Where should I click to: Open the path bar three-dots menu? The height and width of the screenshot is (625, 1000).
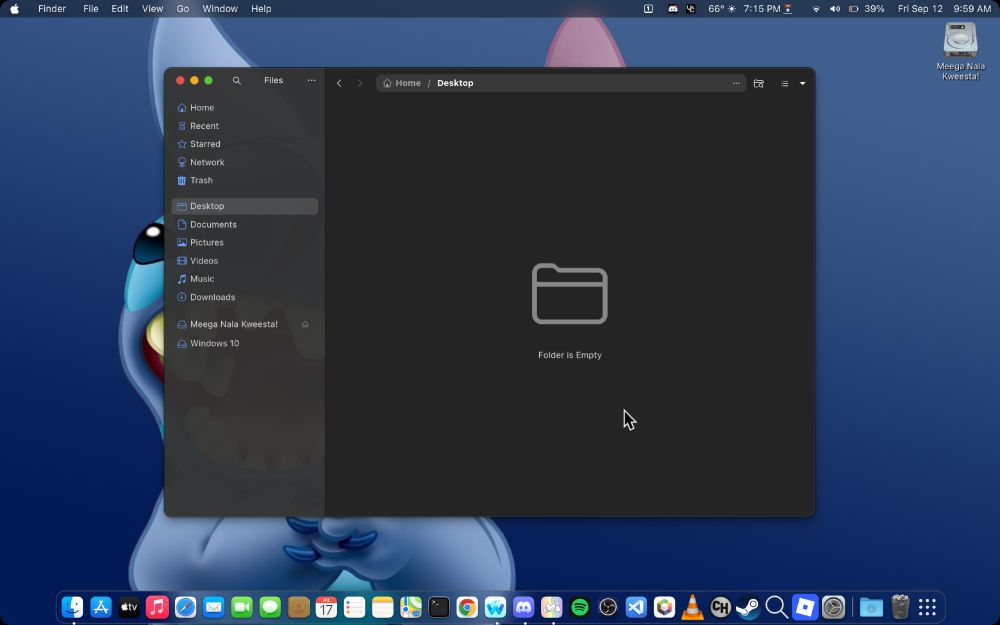point(736,83)
